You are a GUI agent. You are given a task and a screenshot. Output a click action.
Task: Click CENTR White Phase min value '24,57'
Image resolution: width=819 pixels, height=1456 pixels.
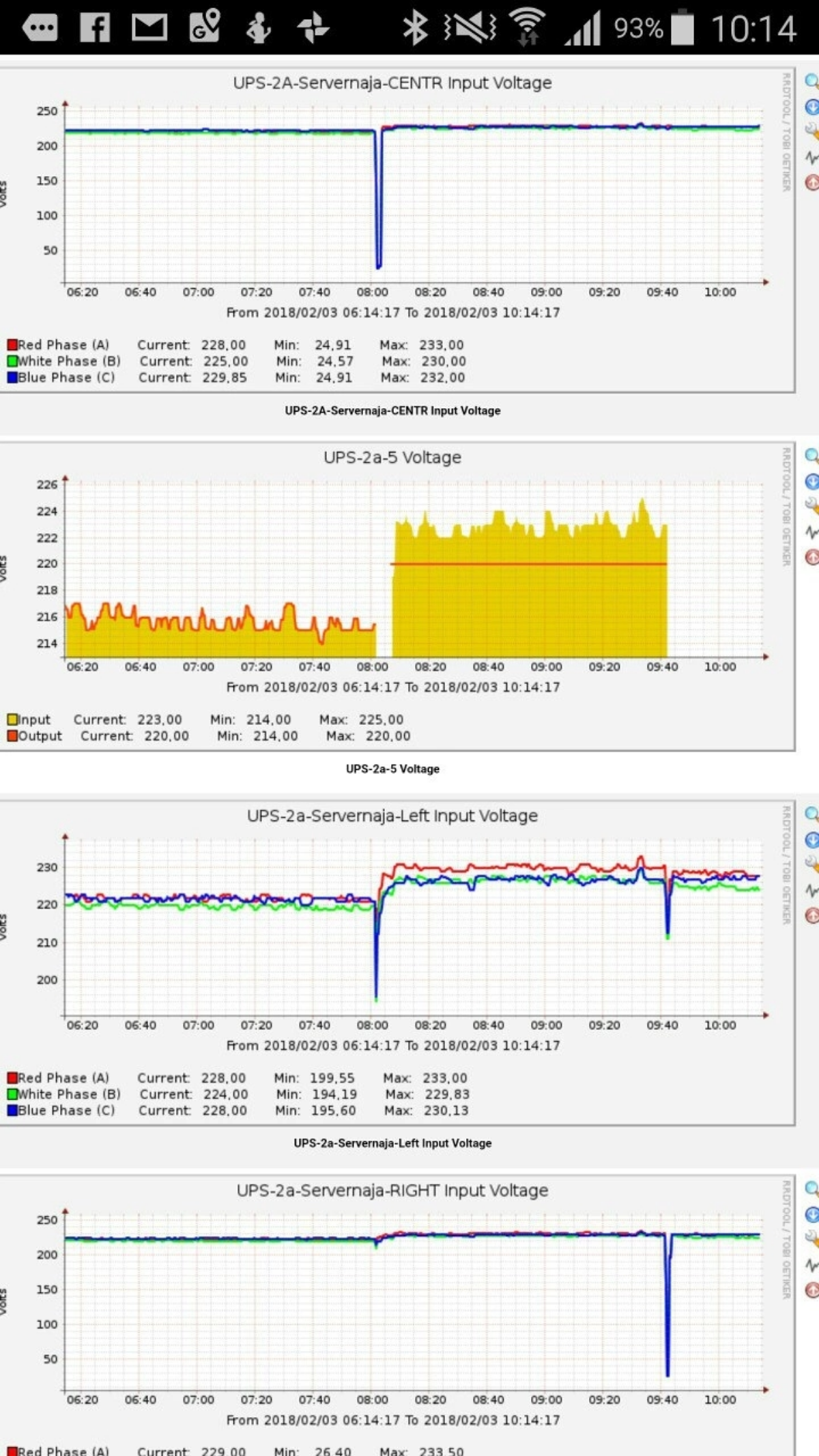tap(334, 361)
